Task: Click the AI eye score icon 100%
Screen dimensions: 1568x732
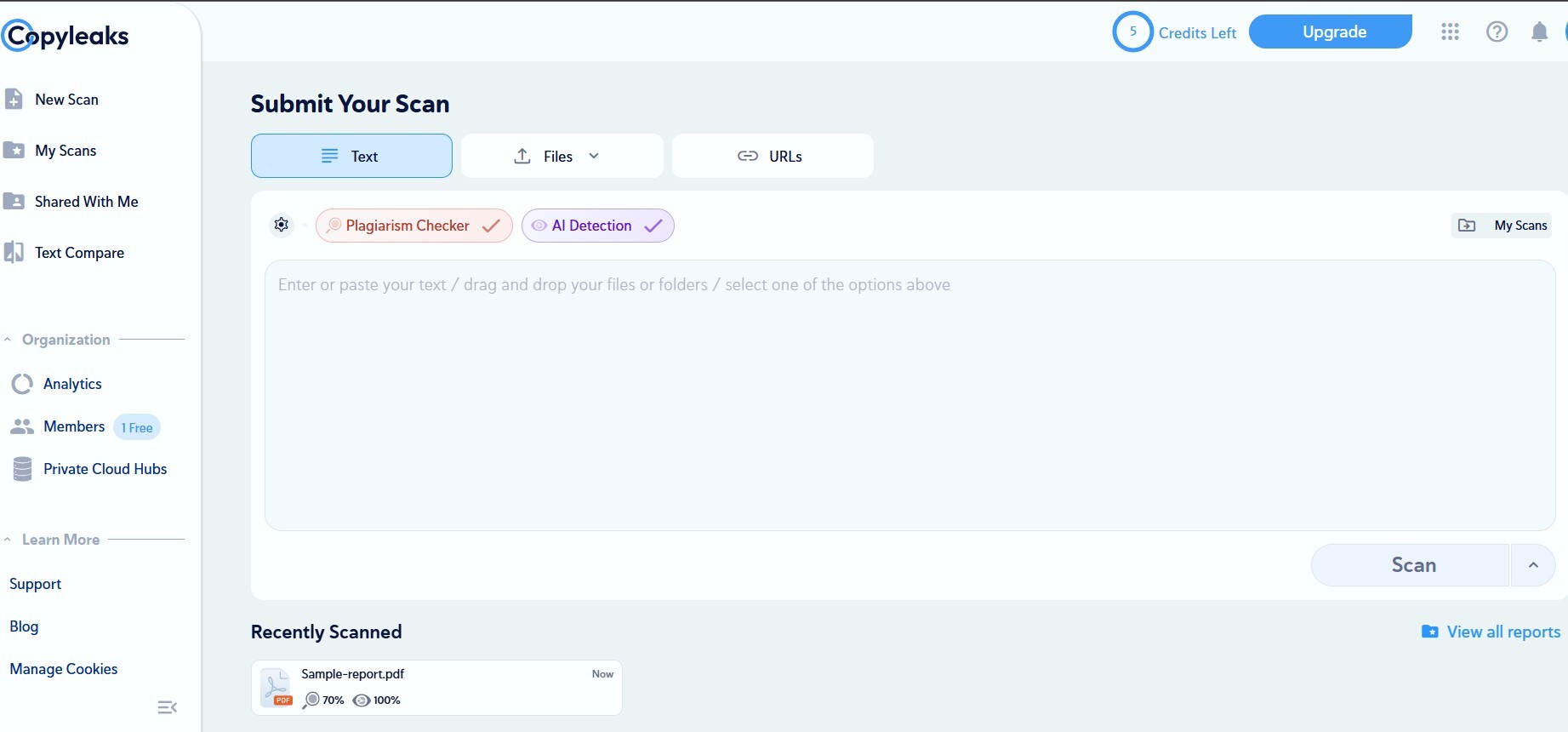Action: [362, 701]
